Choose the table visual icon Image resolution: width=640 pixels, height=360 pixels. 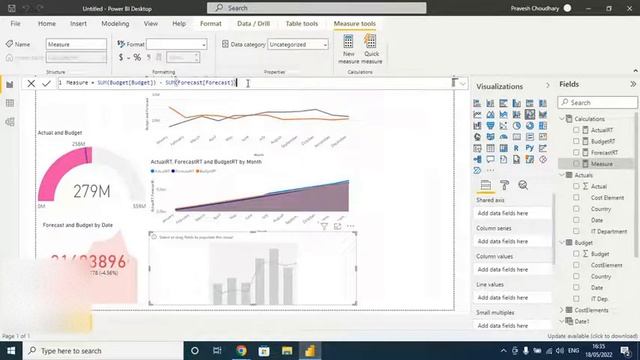pos(490,148)
